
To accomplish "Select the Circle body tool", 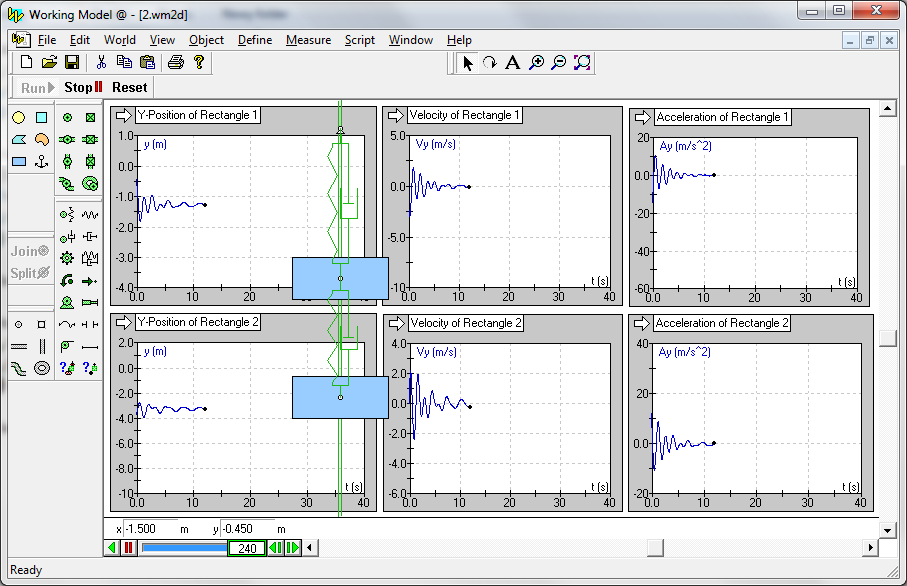I will coord(19,117).
